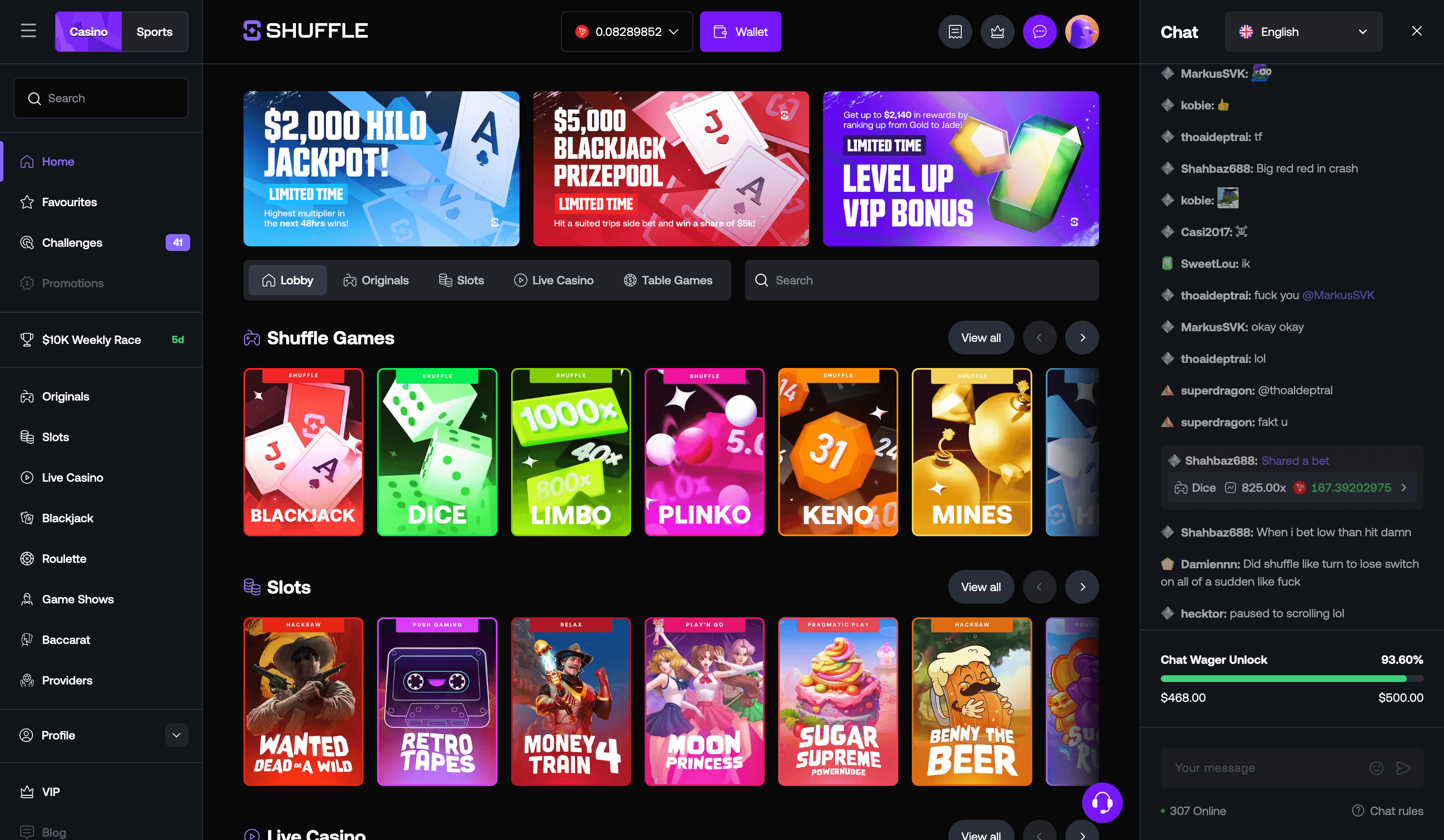The image size is (1444, 840).
Task: Expand the balance currency dropdown
Action: click(626, 32)
